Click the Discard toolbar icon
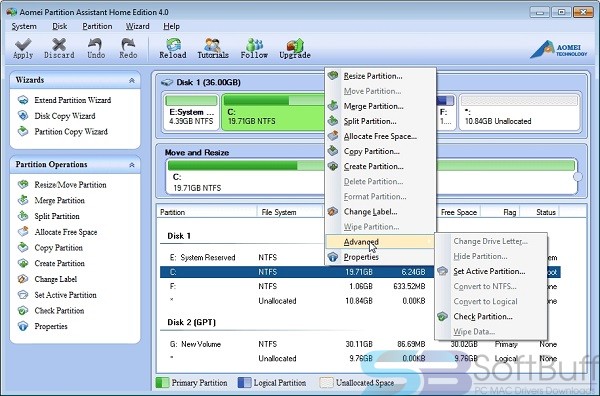Screen dimensions: 600x396 point(59,49)
